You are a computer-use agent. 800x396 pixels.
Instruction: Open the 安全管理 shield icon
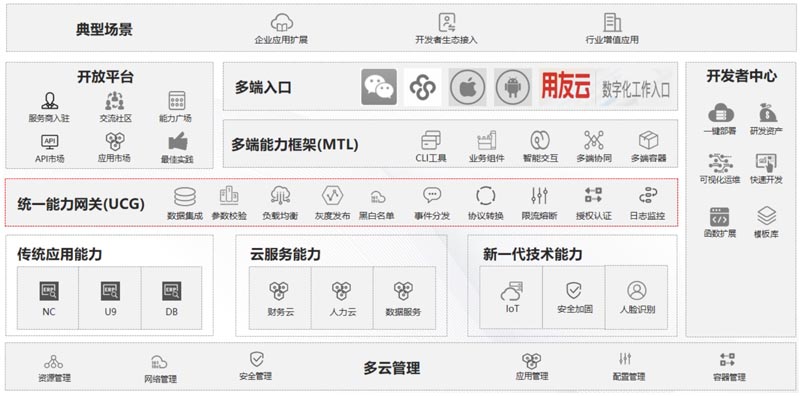tap(256, 359)
